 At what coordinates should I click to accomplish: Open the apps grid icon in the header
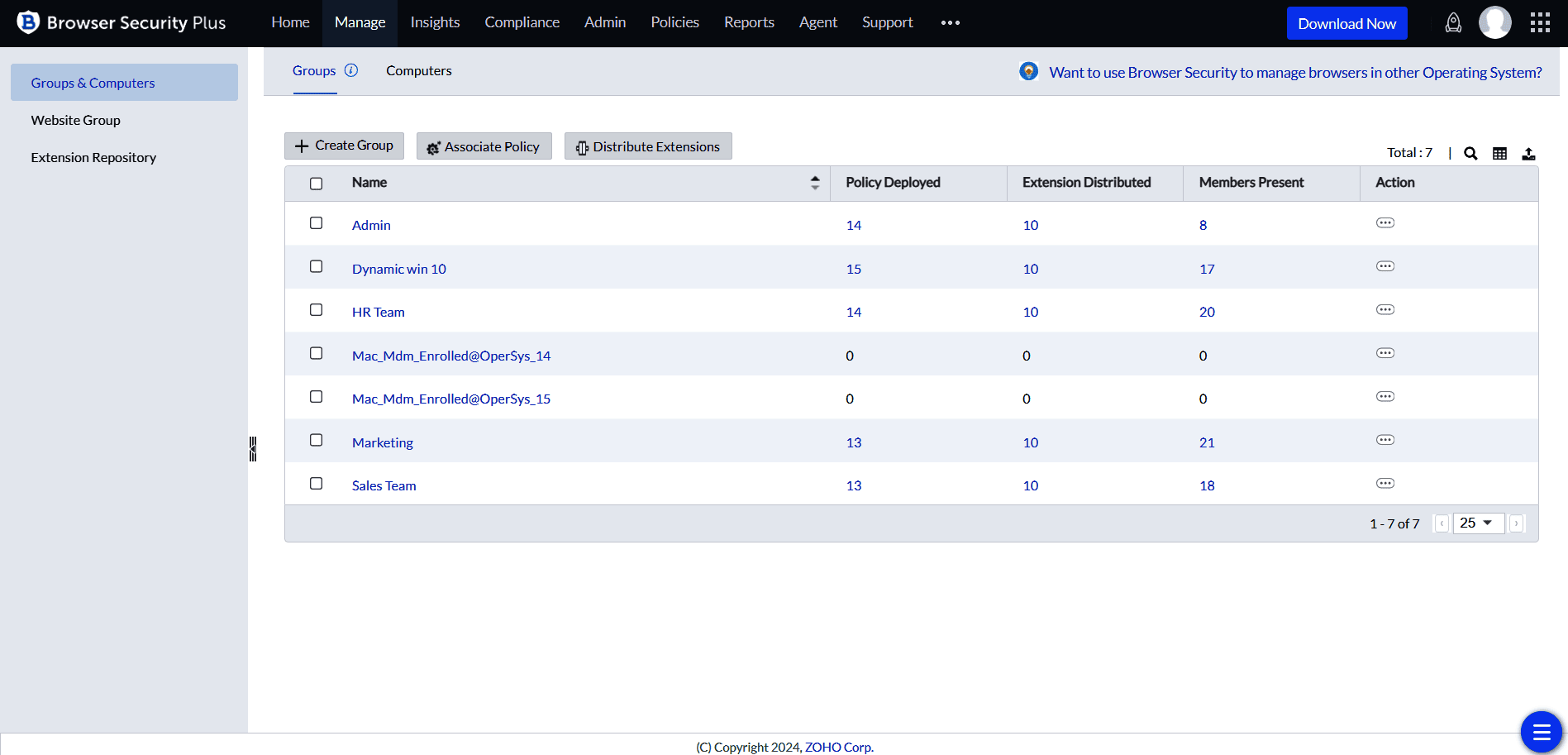1540,23
